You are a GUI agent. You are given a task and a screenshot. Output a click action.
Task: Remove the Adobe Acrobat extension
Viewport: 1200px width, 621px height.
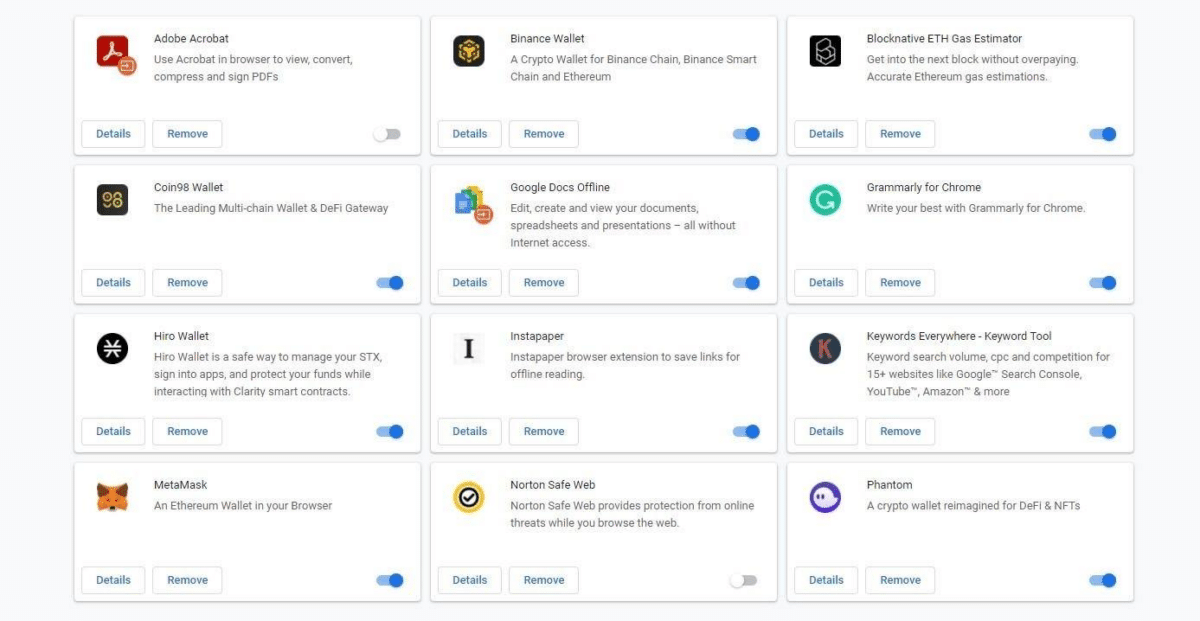point(187,134)
